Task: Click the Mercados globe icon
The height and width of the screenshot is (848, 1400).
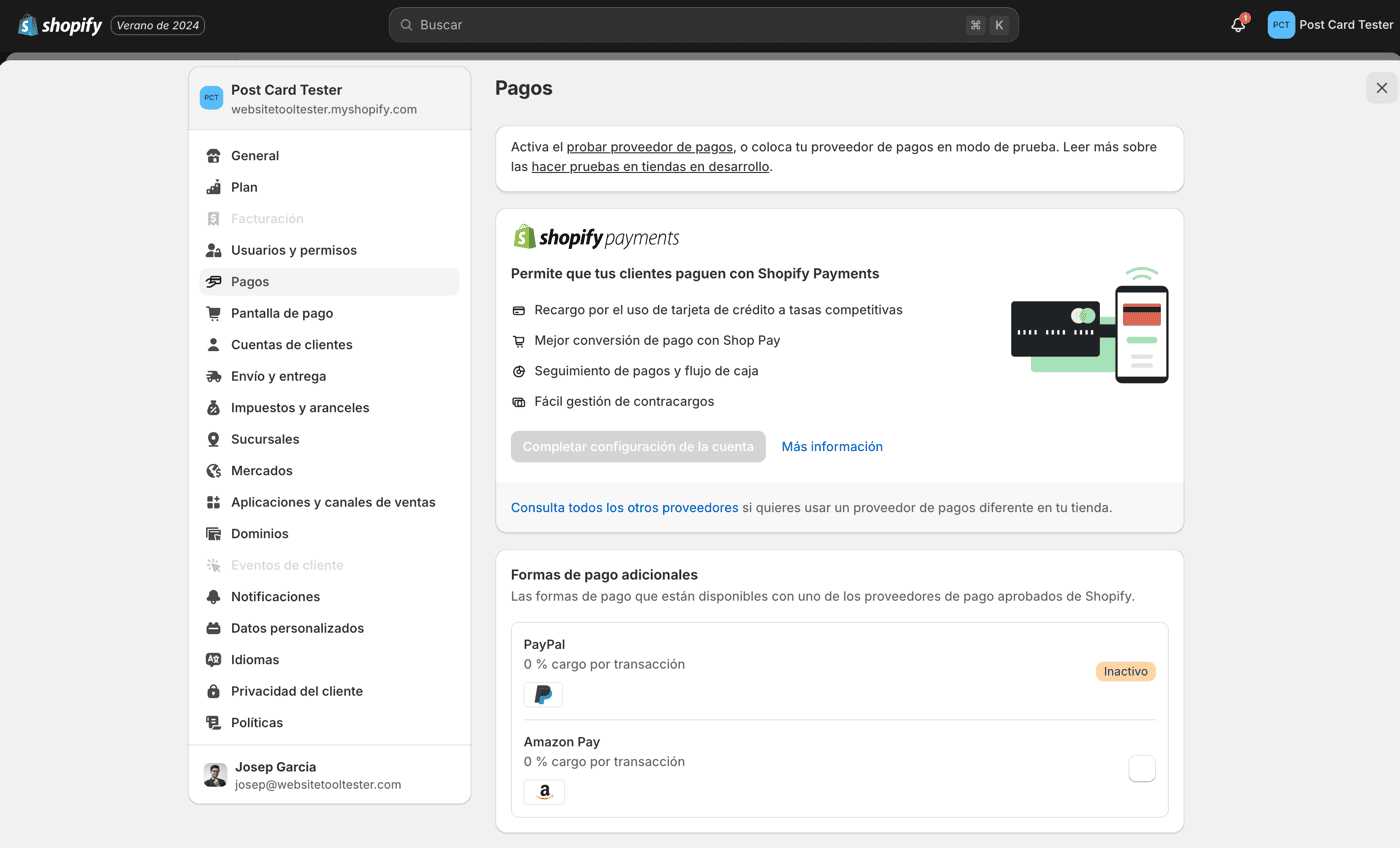Action: tap(213, 471)
